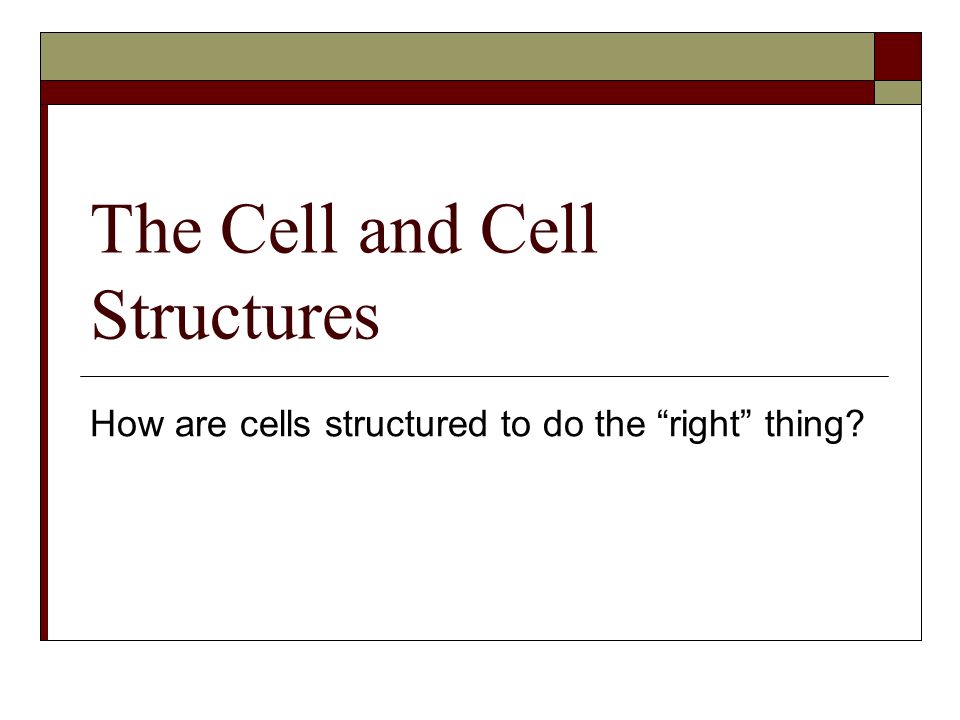The image size is (960, 720).
Task: Click the empty white area below the subtitle
Action: click(x=484, y=545)
